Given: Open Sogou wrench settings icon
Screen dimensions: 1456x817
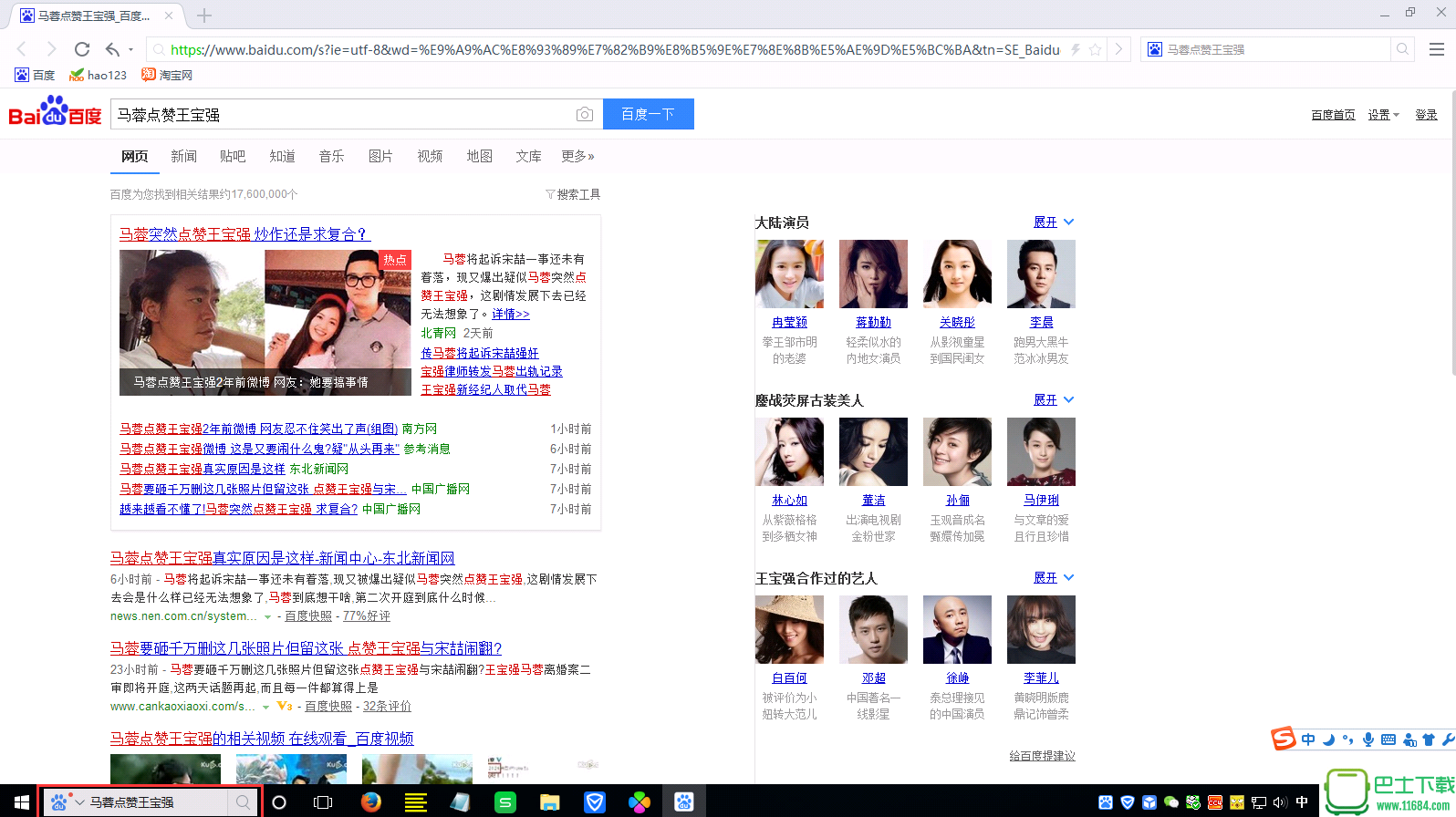Looking at the screenshot, I should pyautogui.click(x=1447, y=739).
